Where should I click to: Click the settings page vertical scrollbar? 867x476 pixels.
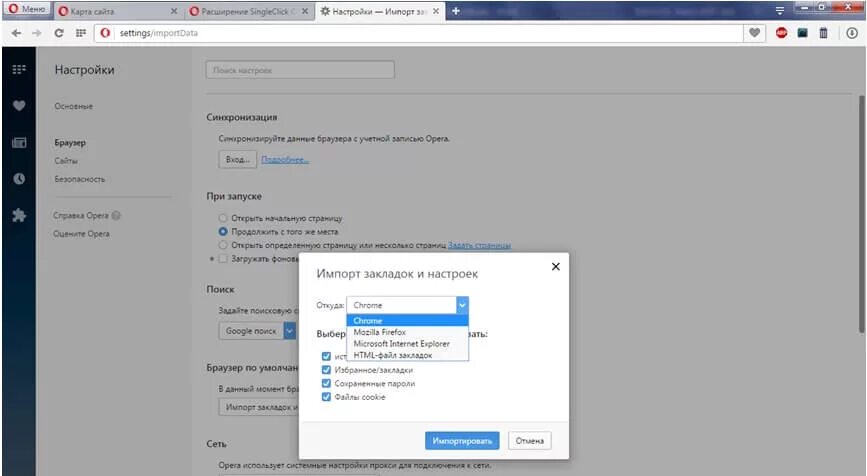(861, 214)
